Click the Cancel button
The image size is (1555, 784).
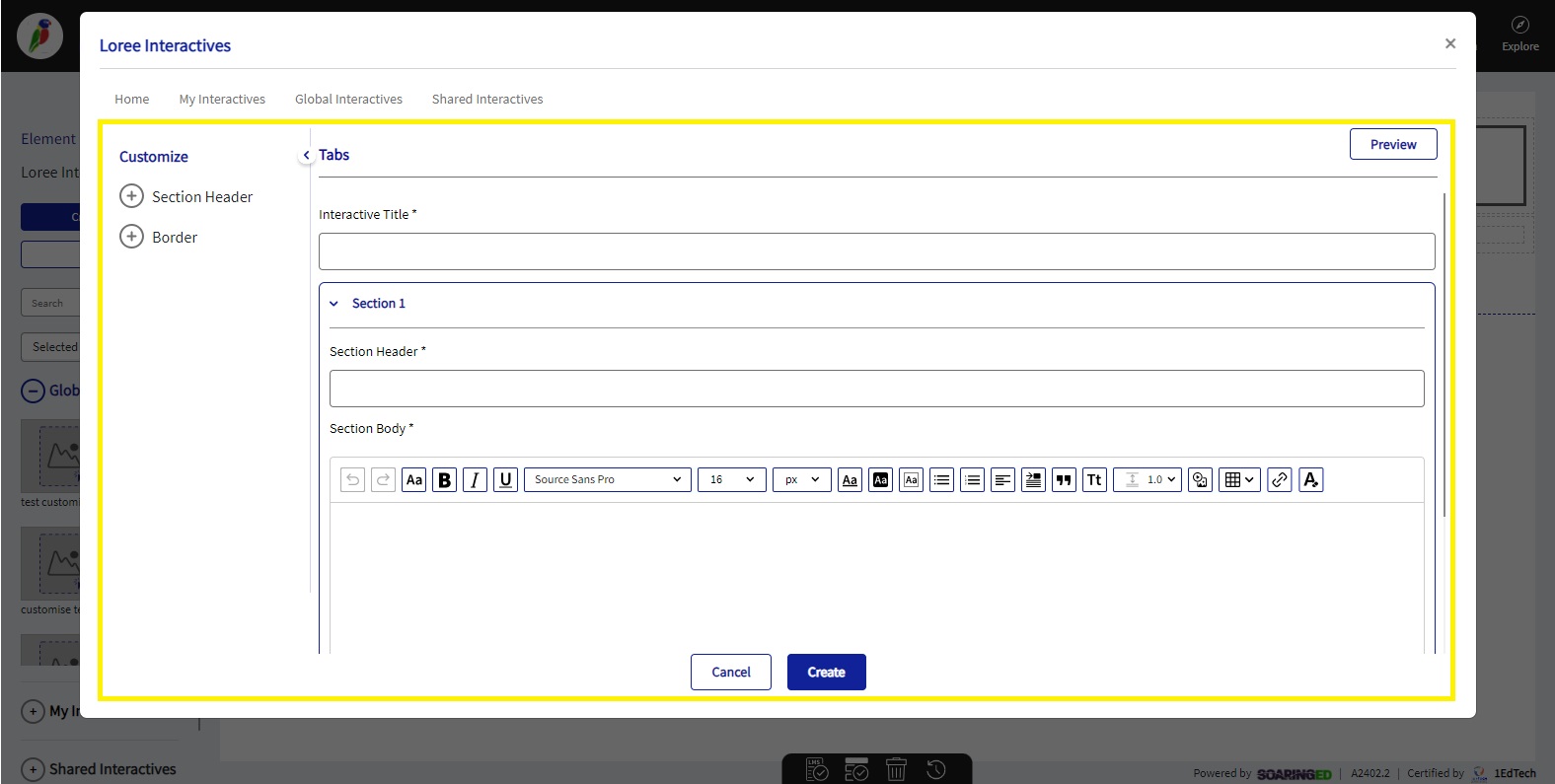coord(731,672)
